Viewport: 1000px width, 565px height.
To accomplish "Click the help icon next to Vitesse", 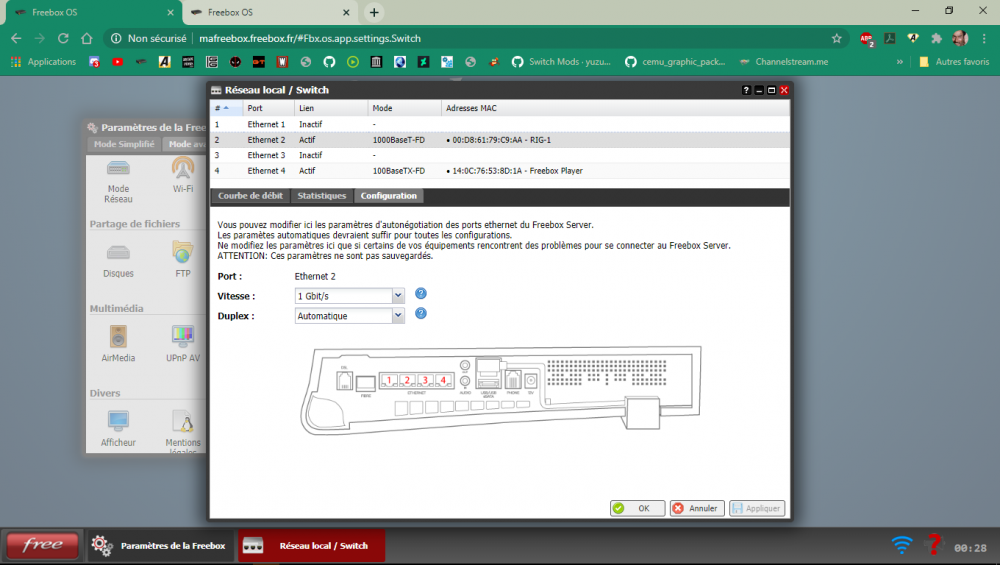I will [x=421, y=294].
